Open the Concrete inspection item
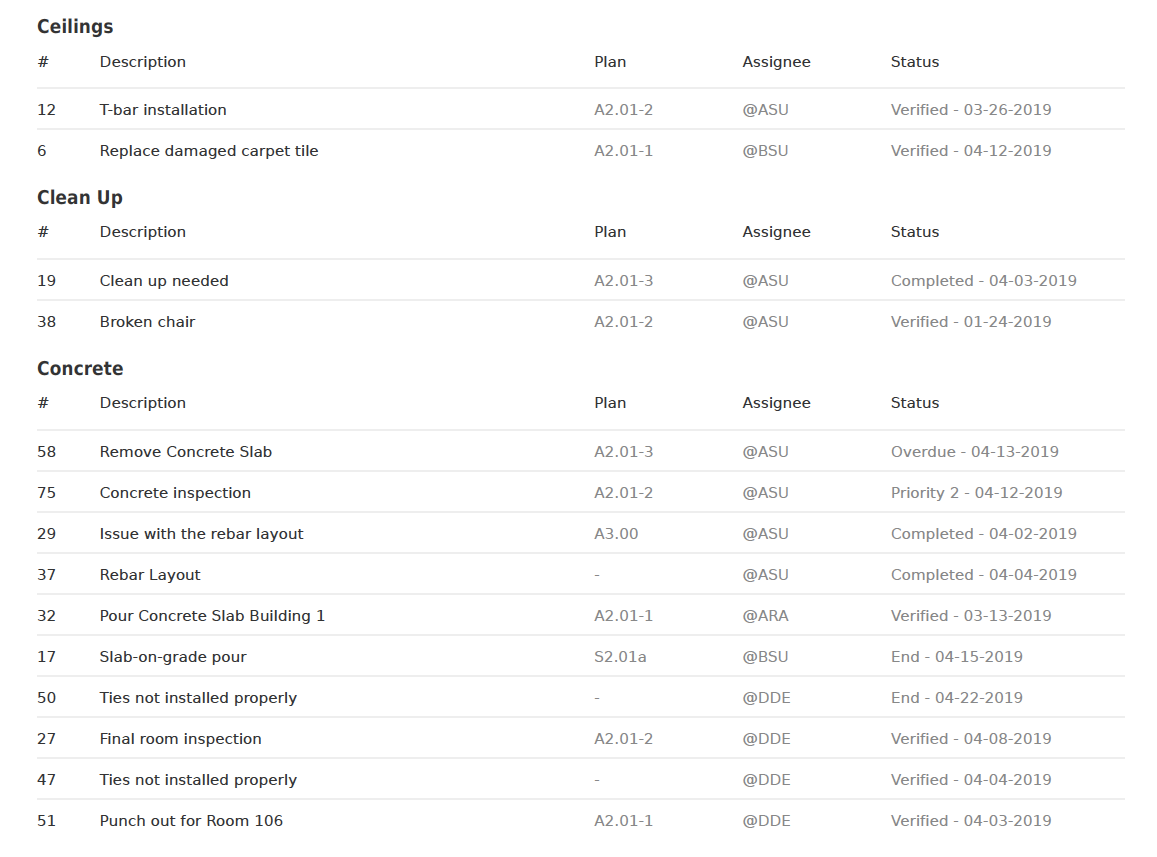 pos(175,493)
